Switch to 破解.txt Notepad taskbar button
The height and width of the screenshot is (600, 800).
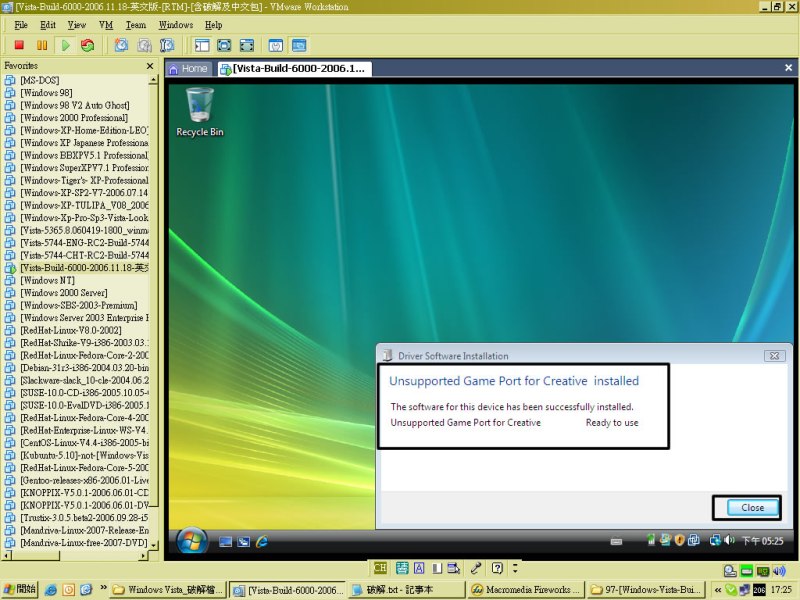pyautogui.click(x=407, y=590)
